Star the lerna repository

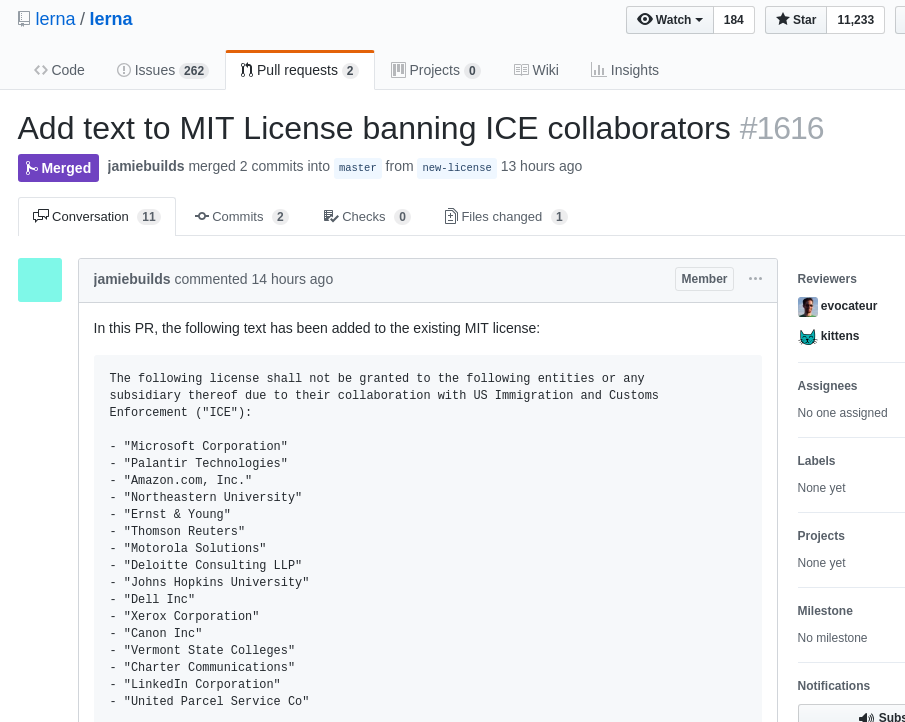pyautogui.click(x=796, y=20)
